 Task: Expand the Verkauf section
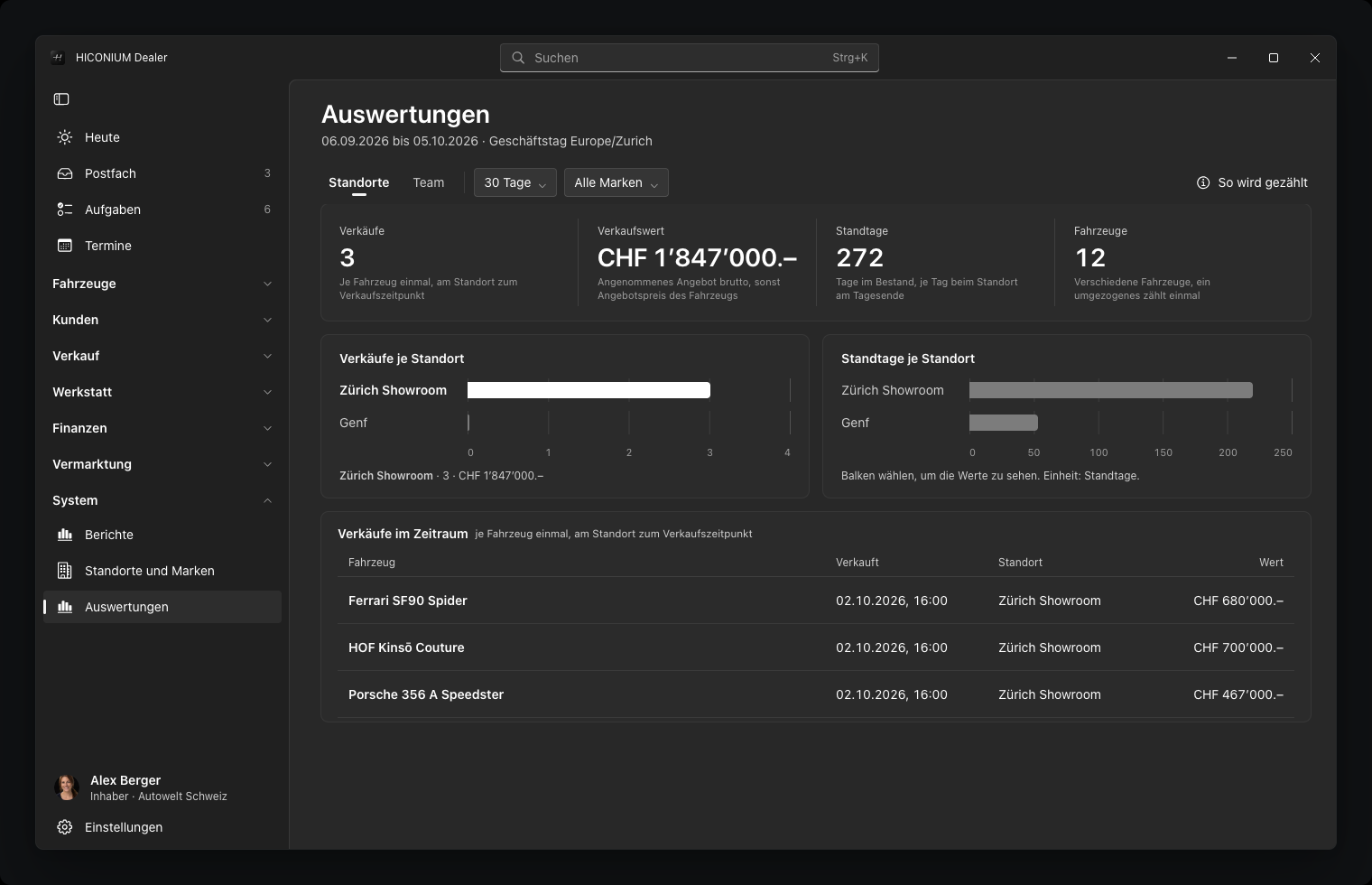pyautogui.click(x=162, y=356)
